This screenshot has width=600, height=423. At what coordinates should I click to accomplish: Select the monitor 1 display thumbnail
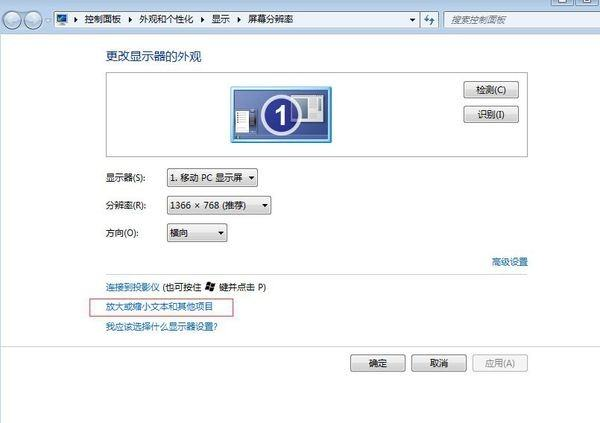coord(281,114)
